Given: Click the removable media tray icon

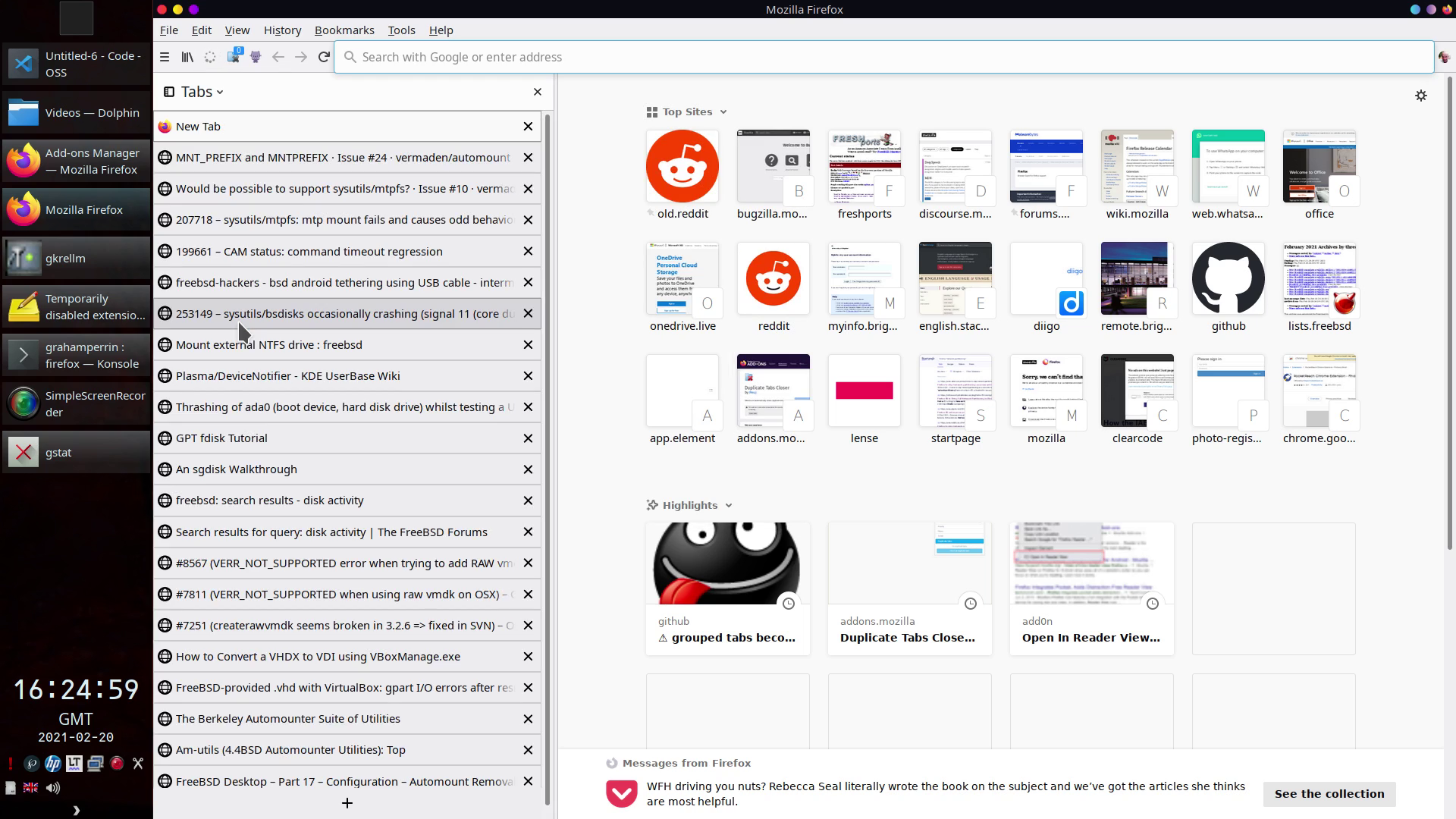Looking at the screenshot, I should pos(10,788).
